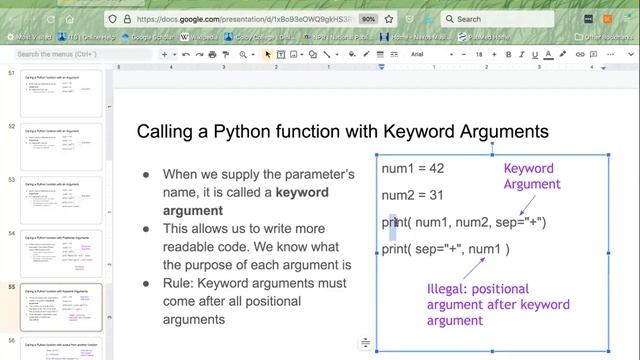The height and width of the screenshot is (360, 640).
Task: Decrease the font size with minus
Action: [464, 54]
